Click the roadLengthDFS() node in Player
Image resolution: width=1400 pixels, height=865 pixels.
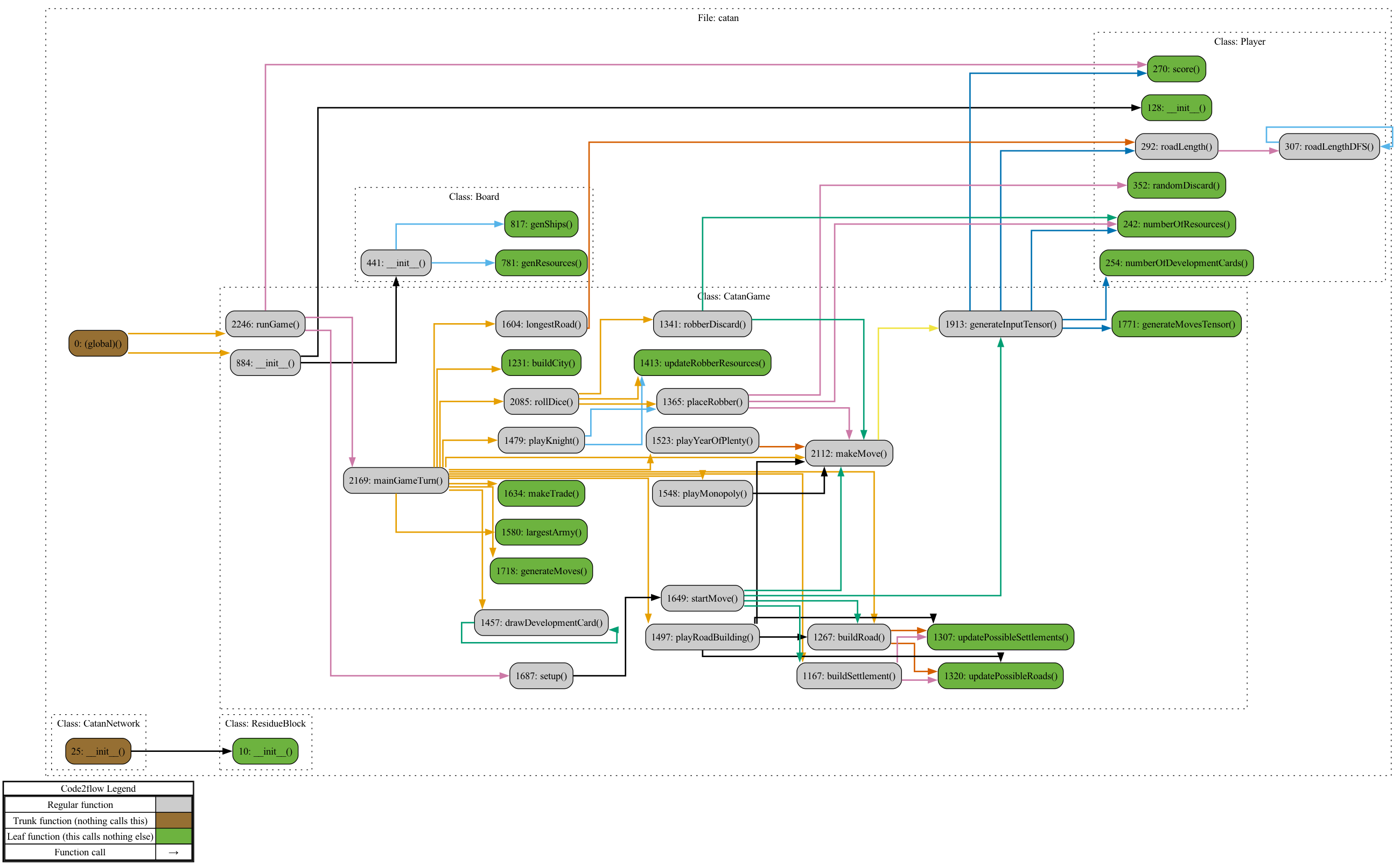(x=1329, y=147)
